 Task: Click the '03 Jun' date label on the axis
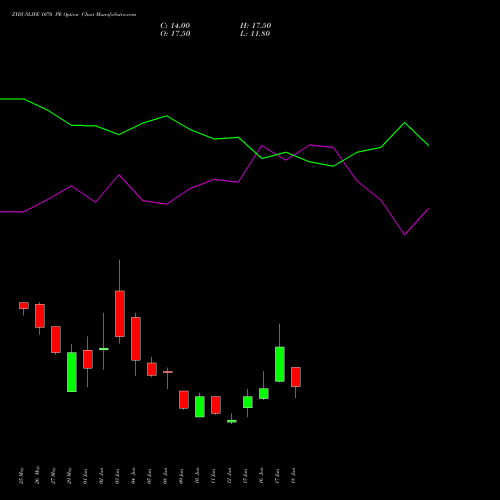point(118,476)
